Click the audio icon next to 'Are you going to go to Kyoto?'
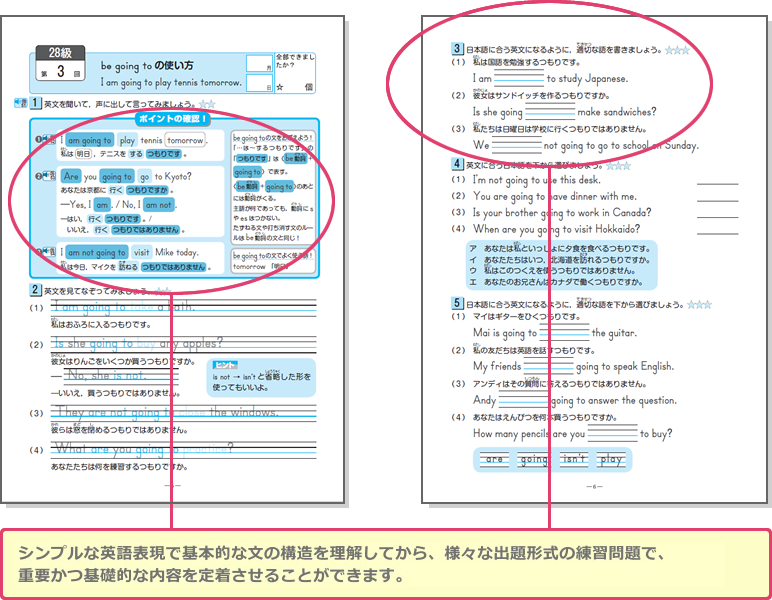 (x=47, y=175)
